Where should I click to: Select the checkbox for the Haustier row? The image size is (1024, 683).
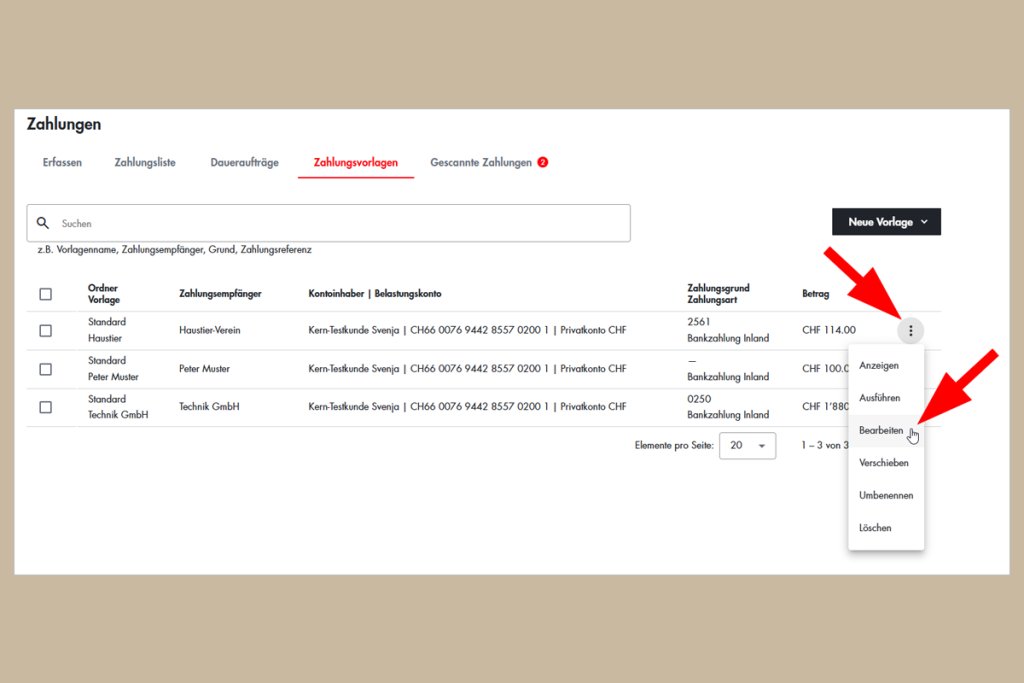point(45,329)
